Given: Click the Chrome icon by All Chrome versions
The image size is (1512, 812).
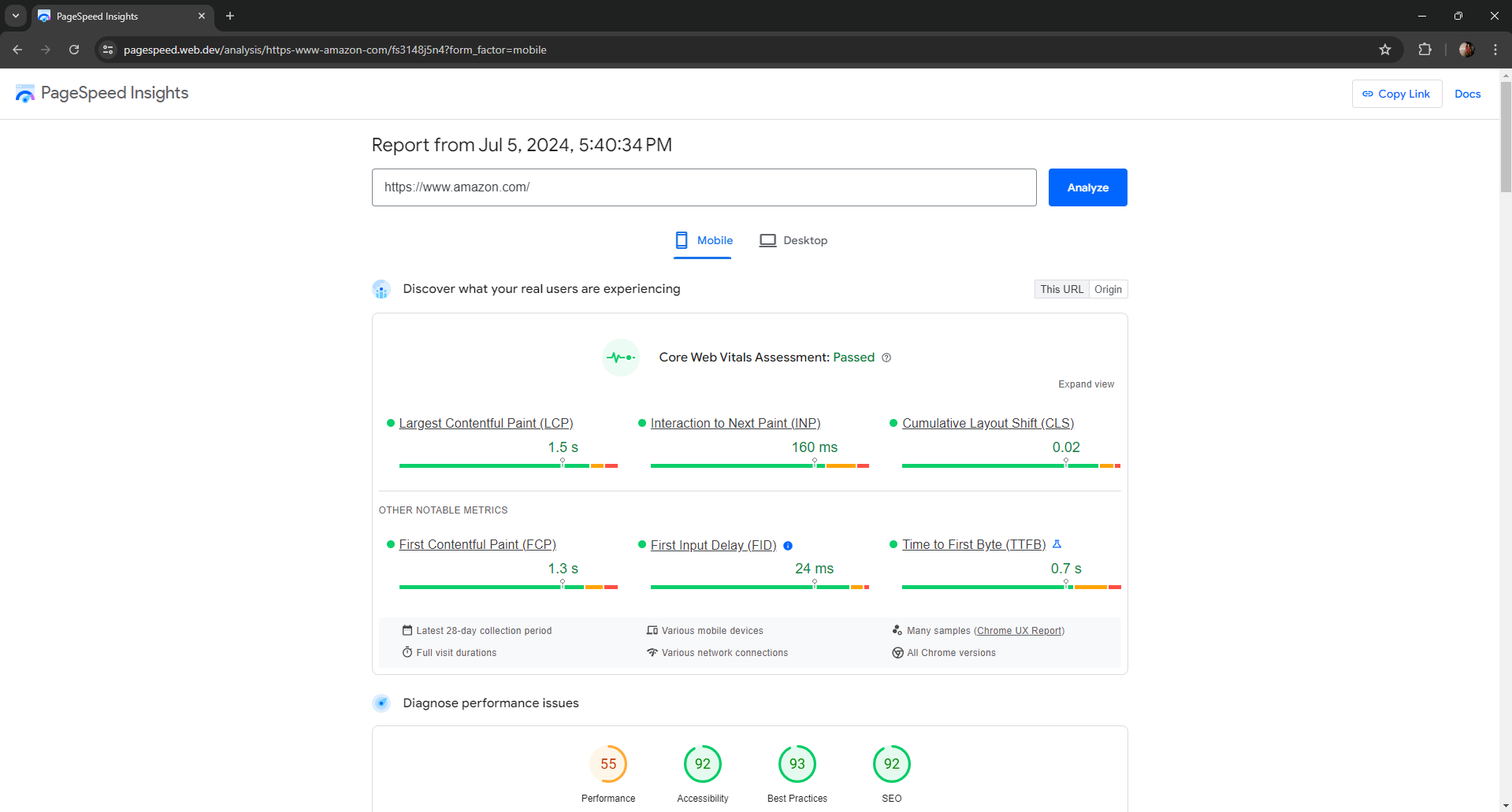Looking at the screenshot, I should (897, 653).
